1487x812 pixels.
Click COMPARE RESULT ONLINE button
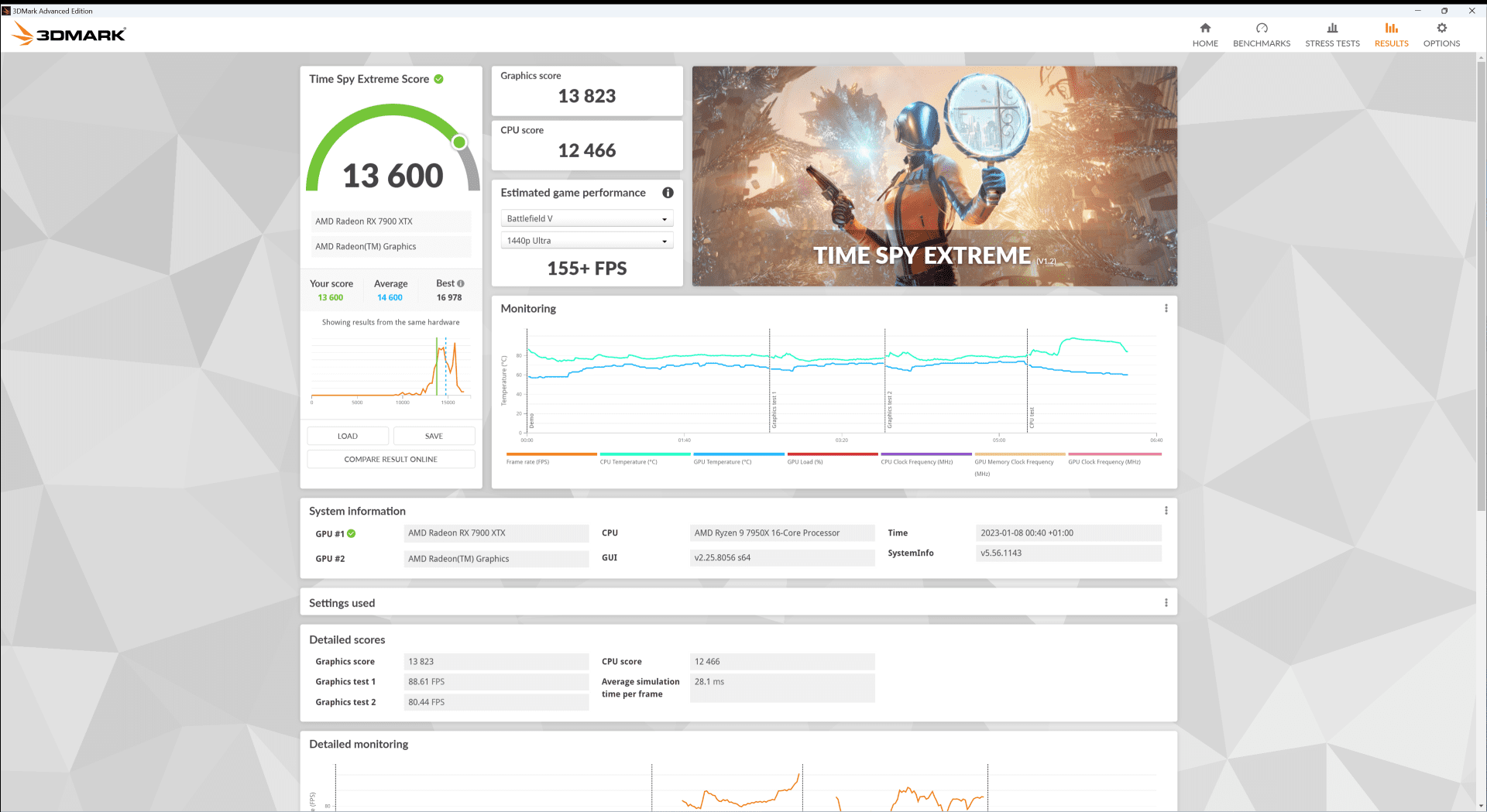[391, 459]
